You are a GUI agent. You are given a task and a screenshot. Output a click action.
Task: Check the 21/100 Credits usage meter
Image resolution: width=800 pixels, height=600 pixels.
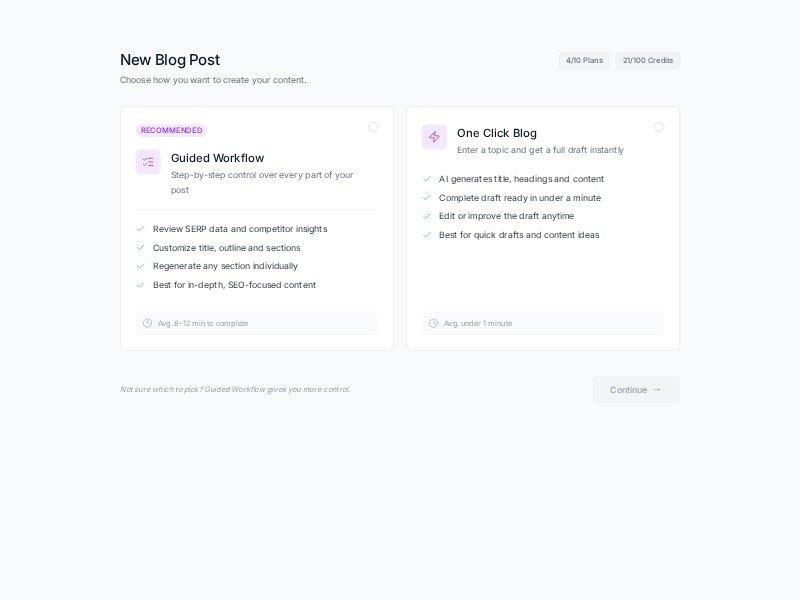coord(647,60)
